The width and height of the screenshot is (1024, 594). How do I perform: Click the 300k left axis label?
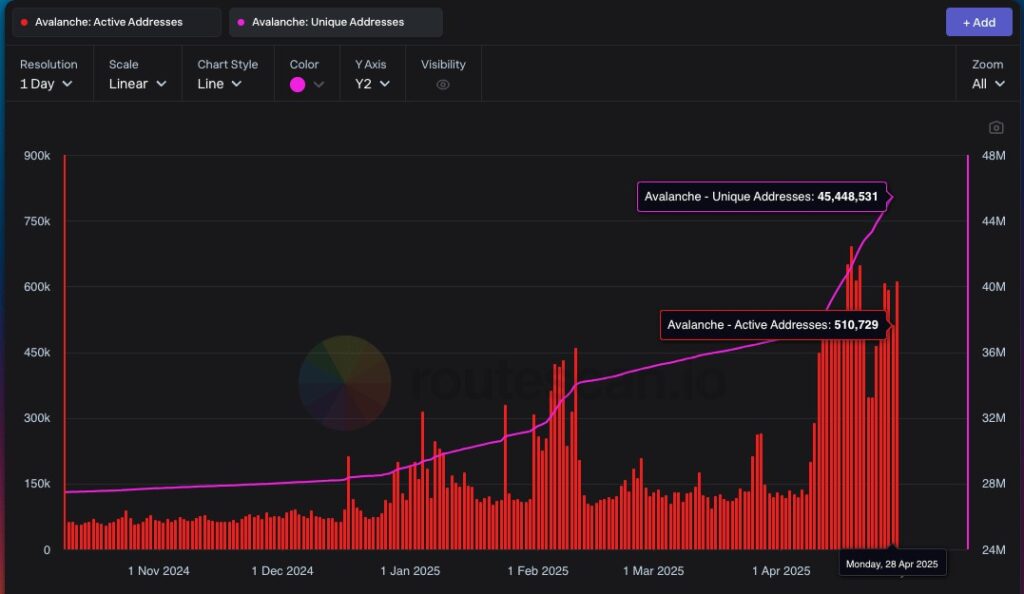click(x=37, y=418)
